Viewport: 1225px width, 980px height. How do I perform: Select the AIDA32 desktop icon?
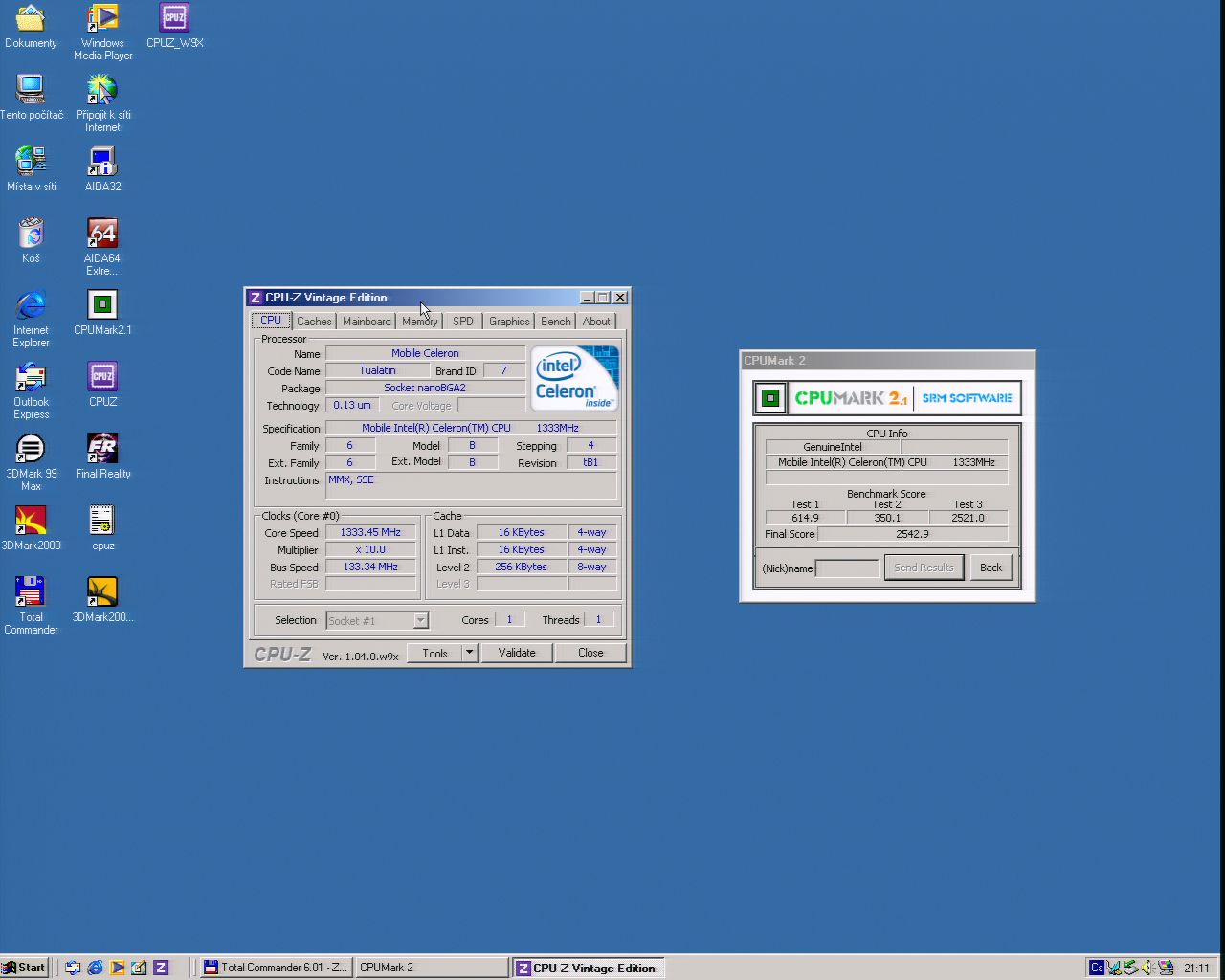point(101,163)
